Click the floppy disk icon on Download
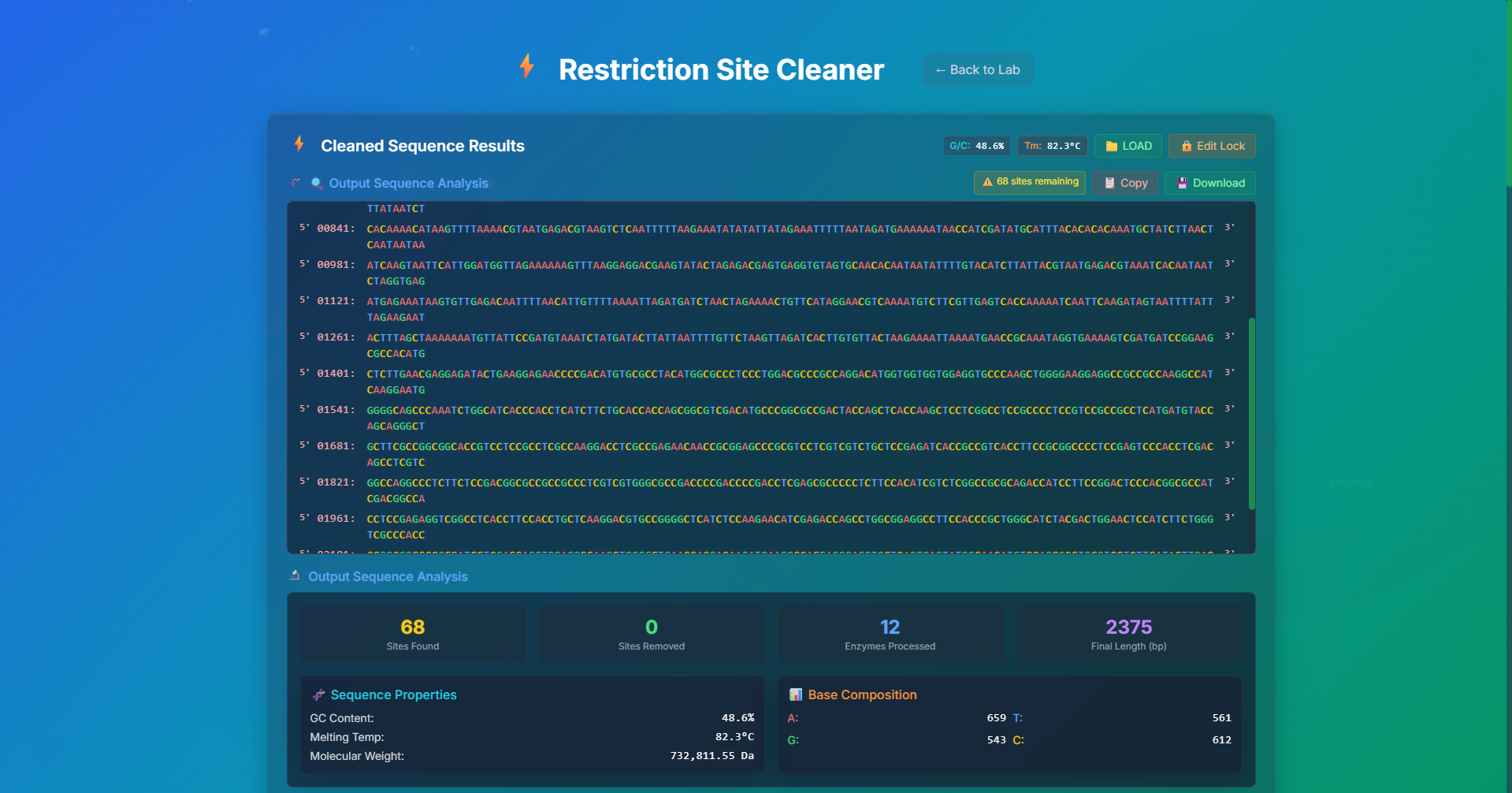1512x793 pixels. click(1182, 183)
